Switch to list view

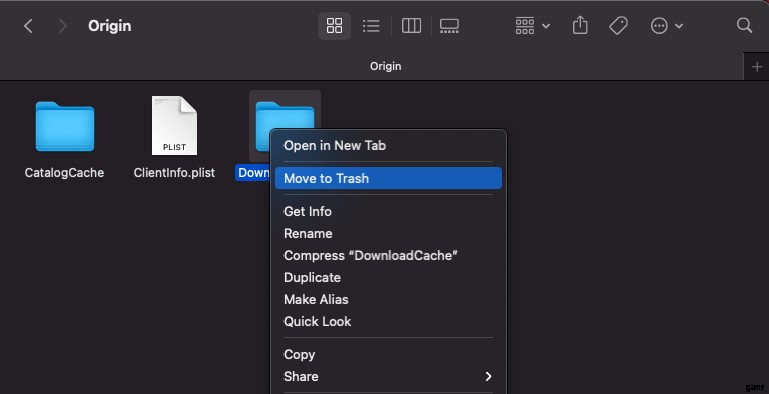coord(371,26)
